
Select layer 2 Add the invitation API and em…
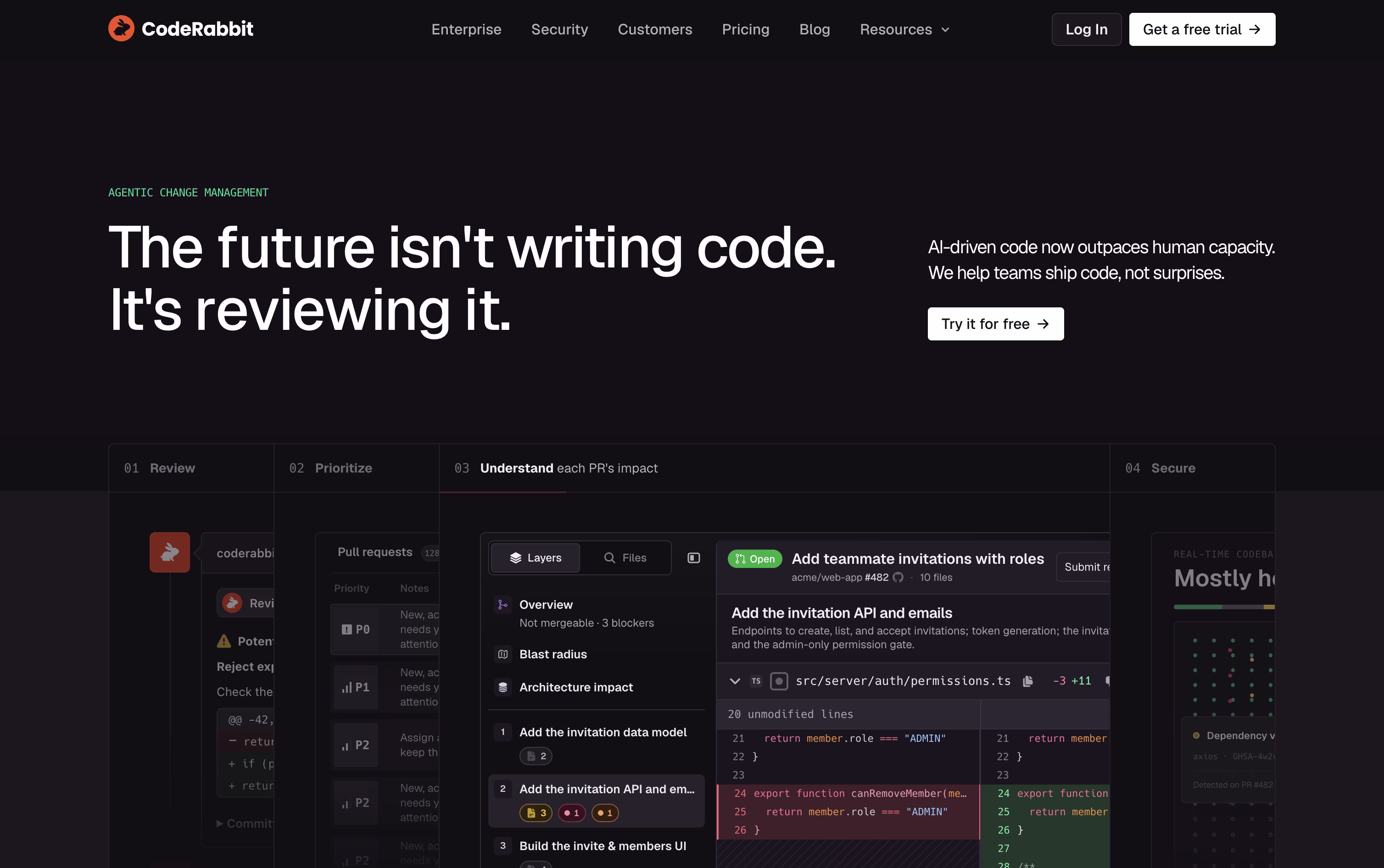pos(596,800)
